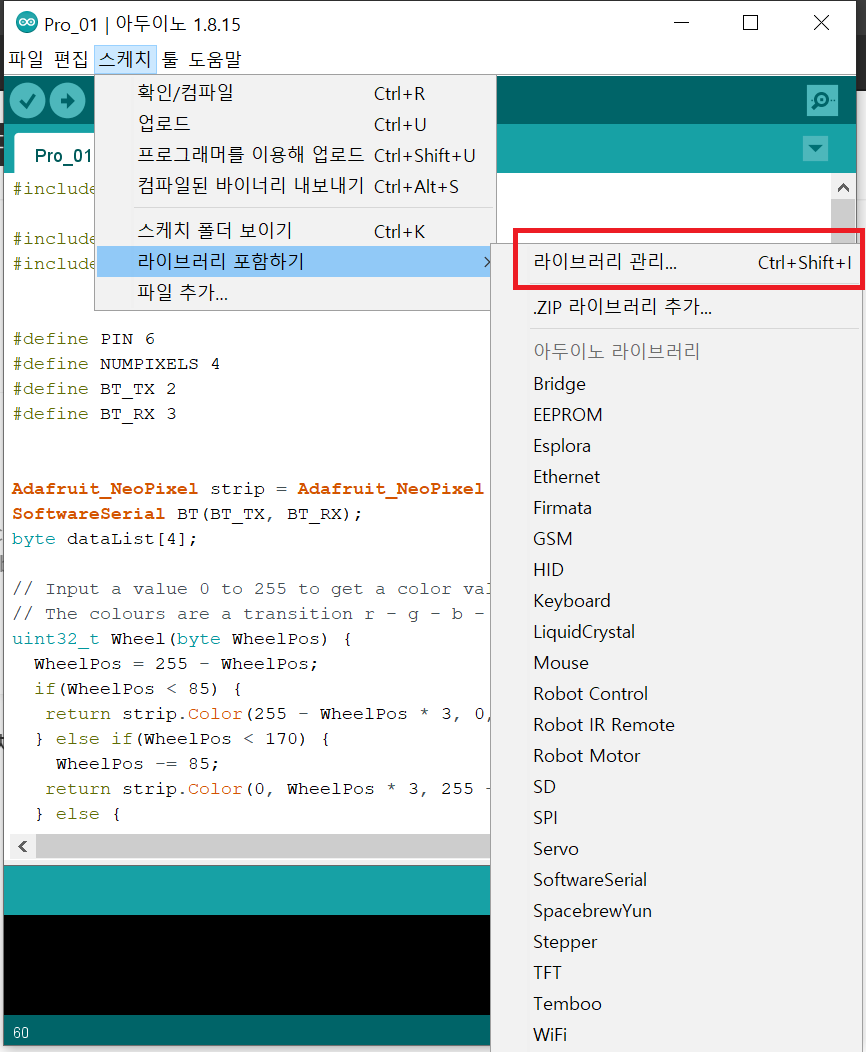Select 확인/컴파일 menu entry
Image resolution: width=866 pixels, height=1052 pixels.
295,93
